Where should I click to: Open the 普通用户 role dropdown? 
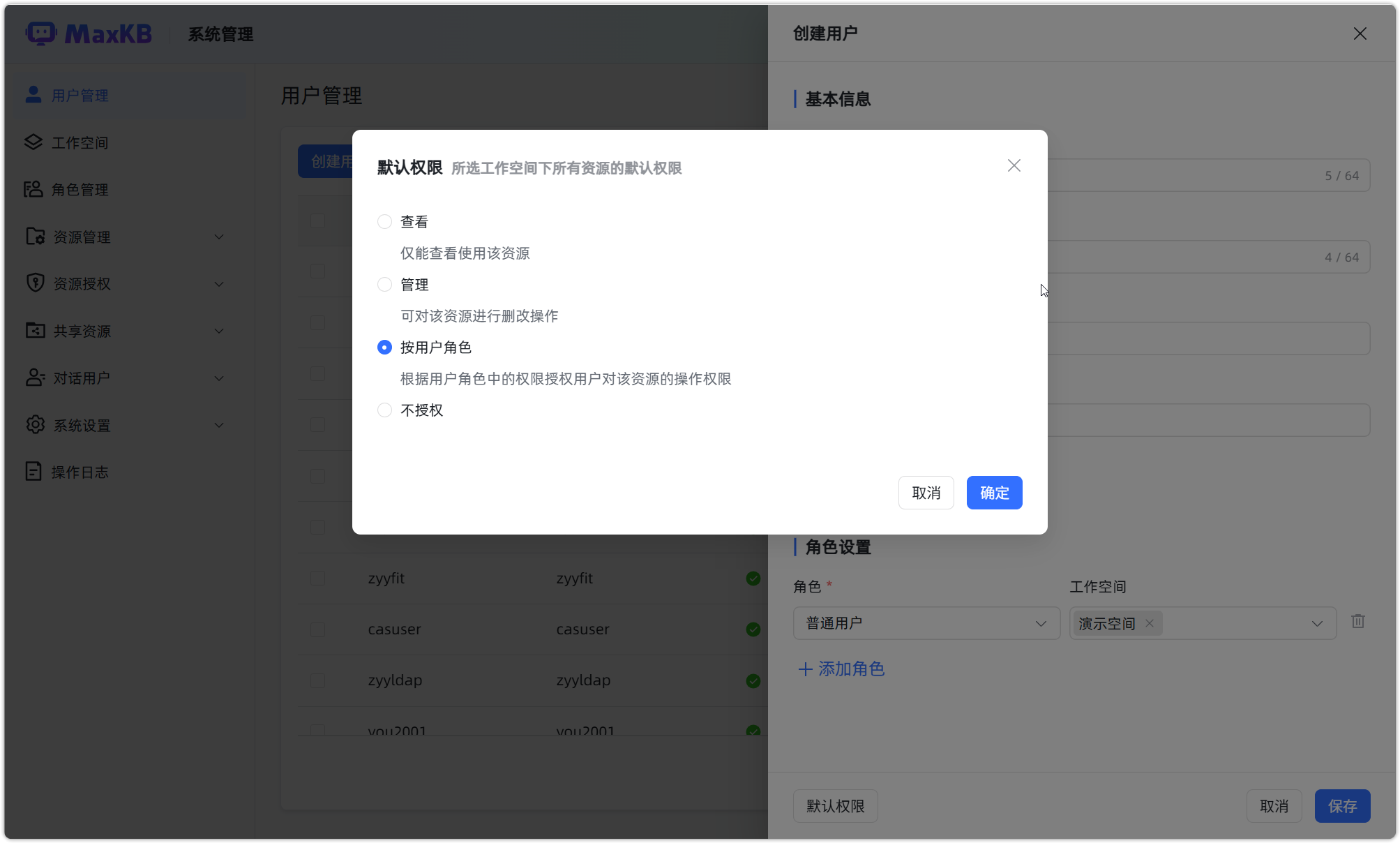pyautogui.click(x=926, y=622)
